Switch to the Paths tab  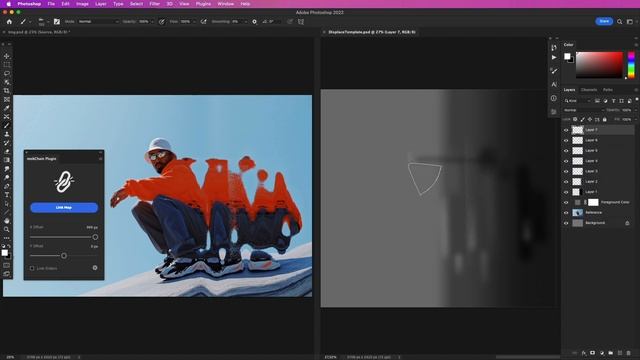(608, 90)
